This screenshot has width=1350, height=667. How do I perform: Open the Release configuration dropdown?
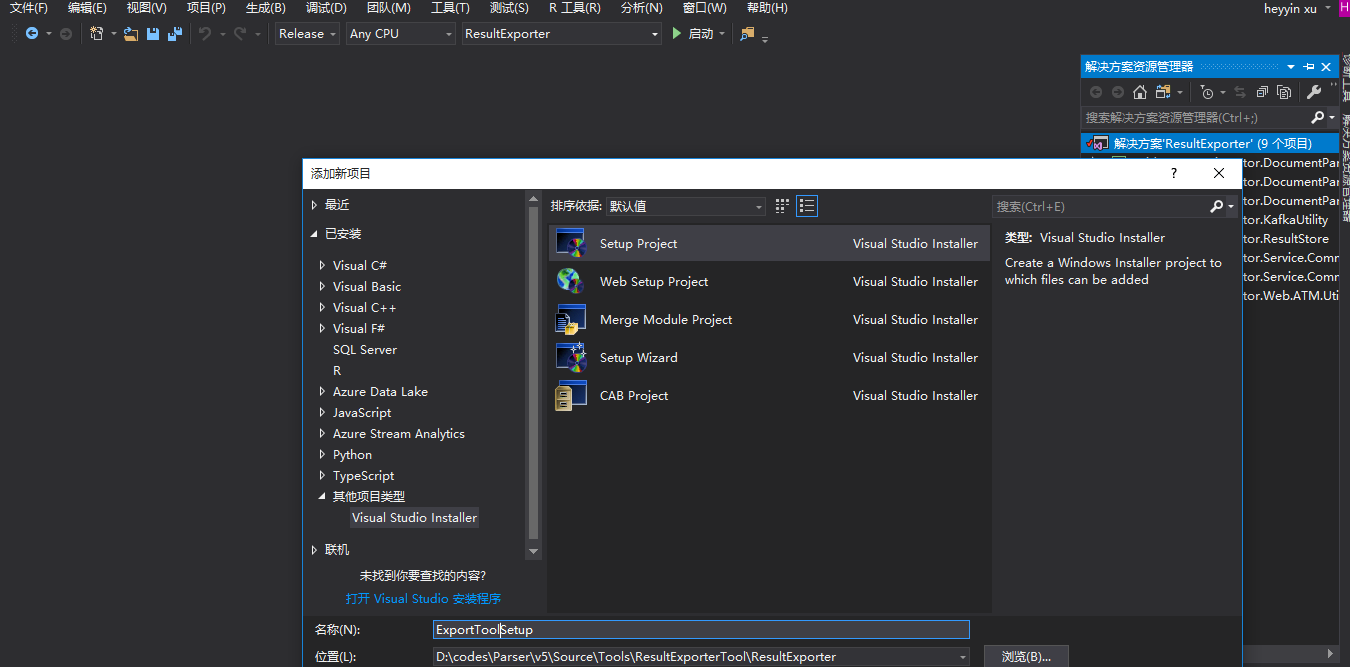[x=308, y=34]
